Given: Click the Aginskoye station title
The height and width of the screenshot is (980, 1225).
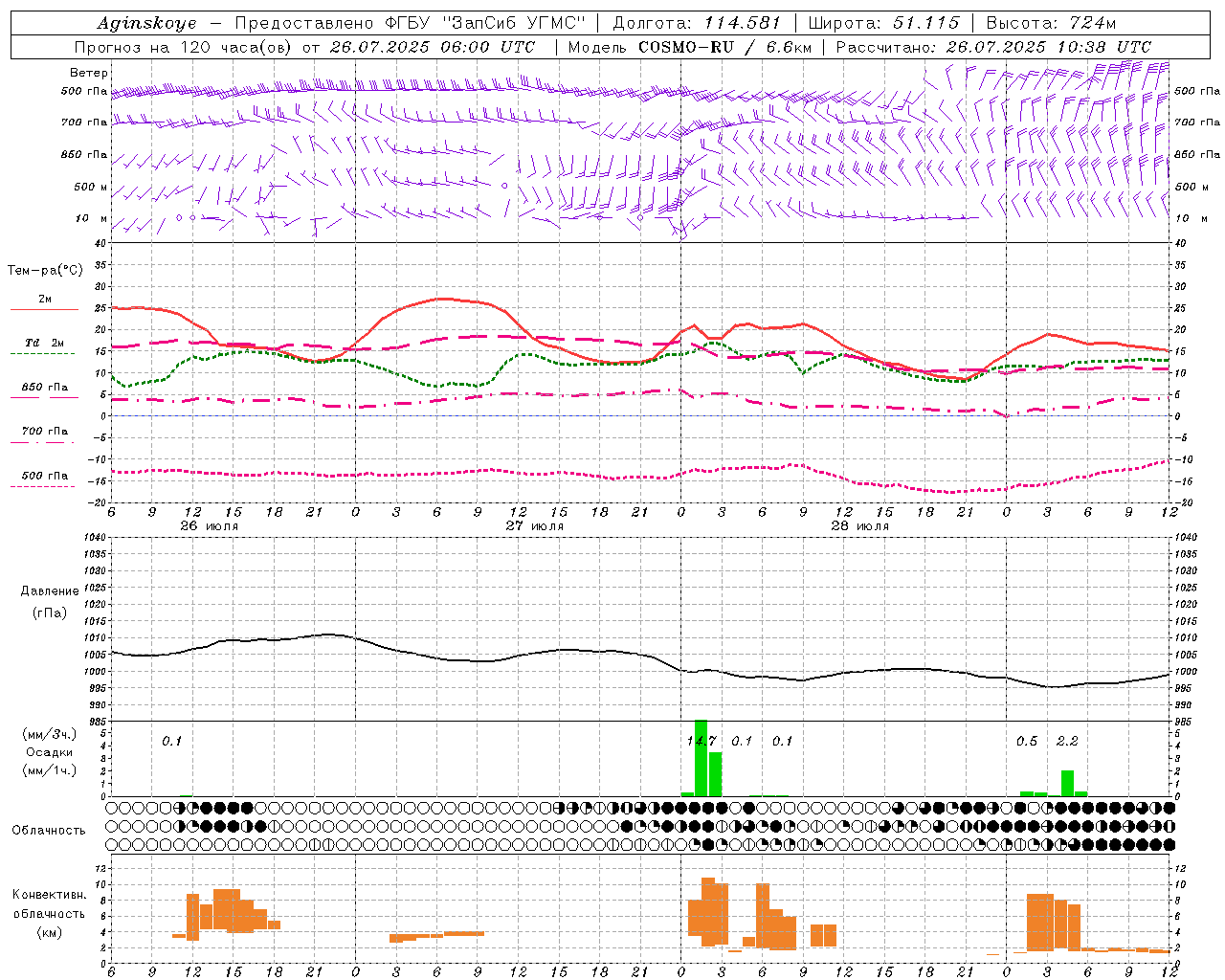Looking at the screenshot, I should pos(146,23).
